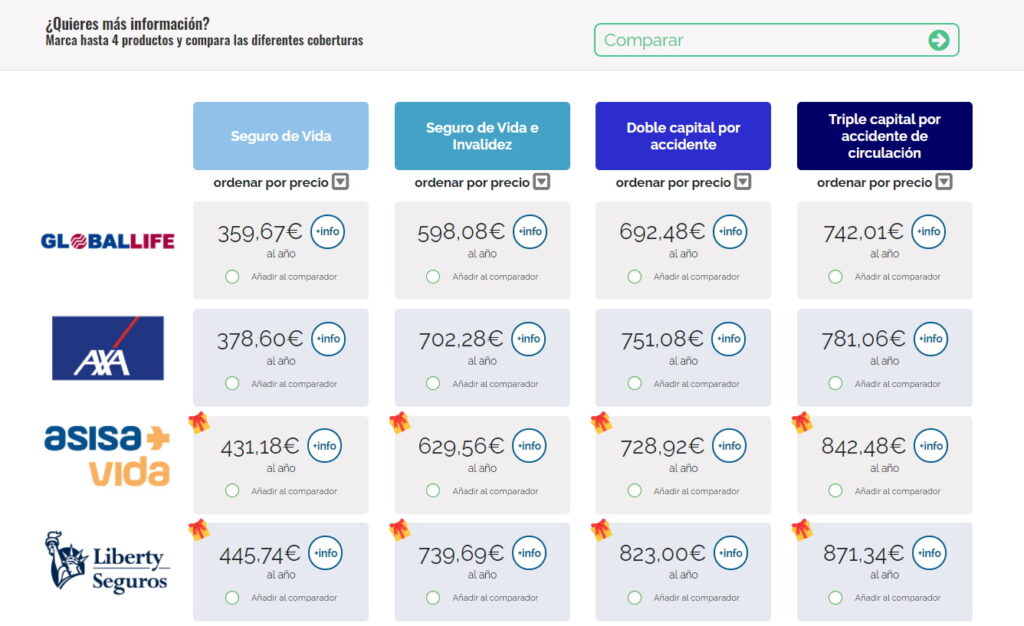Open info for AXA 378,60€ plan
The width and height of the screenshot is (1024, 626).
point(328,339)
